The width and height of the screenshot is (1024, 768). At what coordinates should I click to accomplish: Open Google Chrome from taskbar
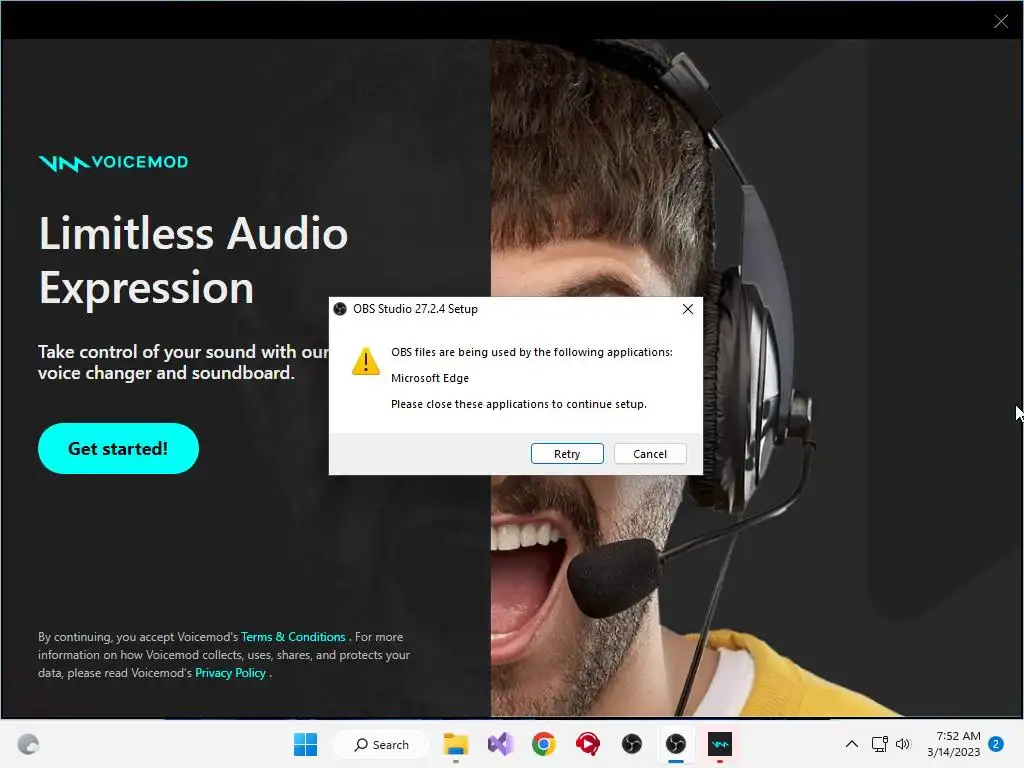coord(543,744)
